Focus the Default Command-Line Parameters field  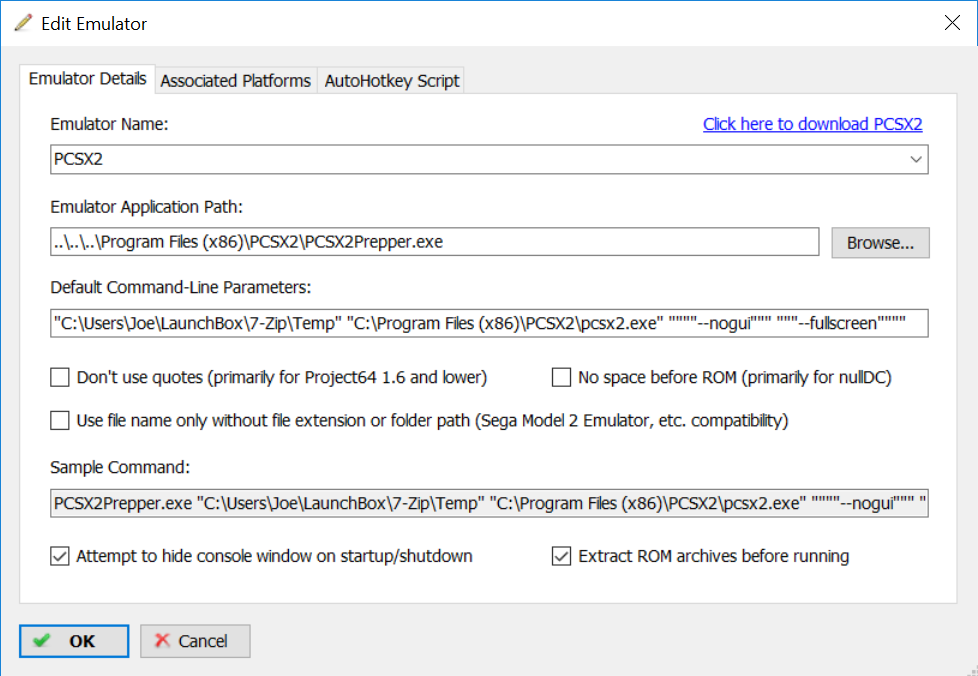489,323
